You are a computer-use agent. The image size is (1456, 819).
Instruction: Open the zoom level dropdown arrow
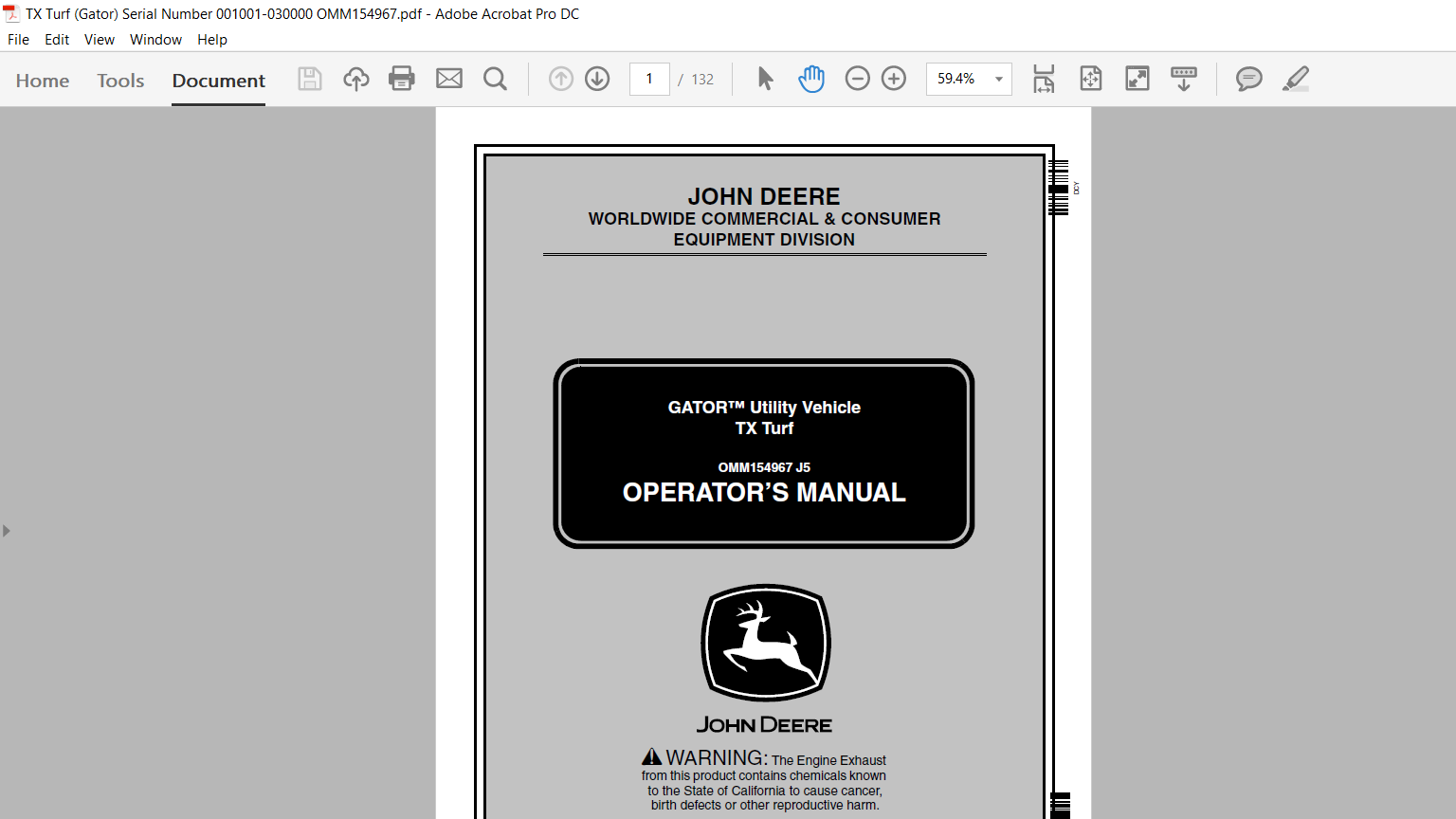pyautogui.click(x=998, y=79)
